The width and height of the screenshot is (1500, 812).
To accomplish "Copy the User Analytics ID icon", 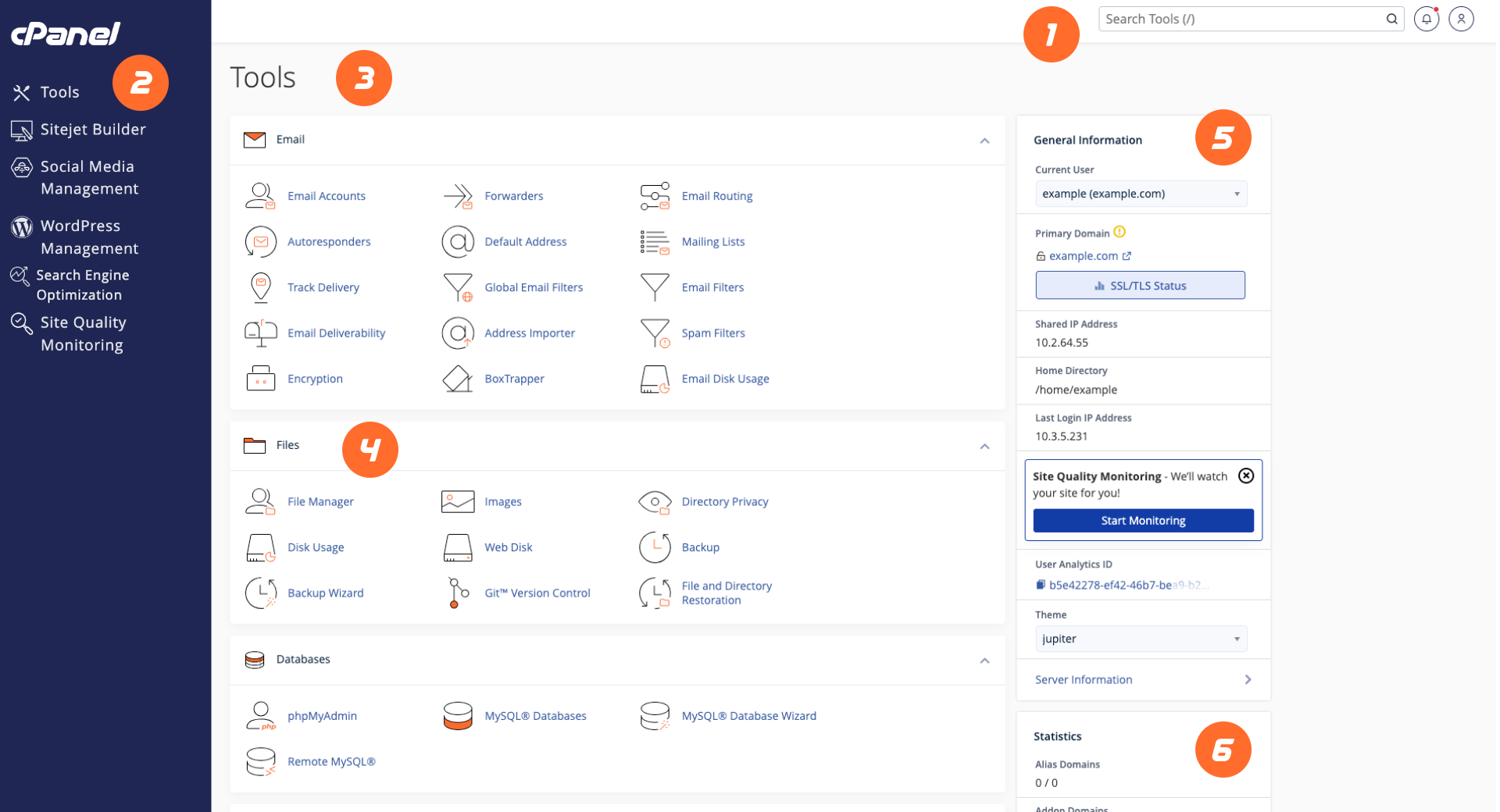I will click(1040, 585).
